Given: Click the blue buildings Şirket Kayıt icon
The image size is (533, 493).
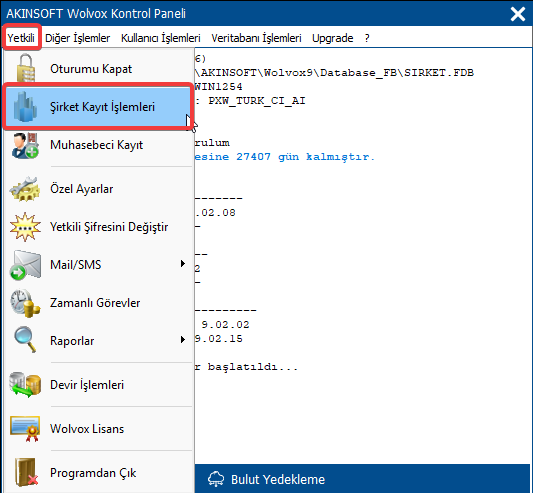Looking at the screenshot, I should pyautogui.click(x=25, y=106).
